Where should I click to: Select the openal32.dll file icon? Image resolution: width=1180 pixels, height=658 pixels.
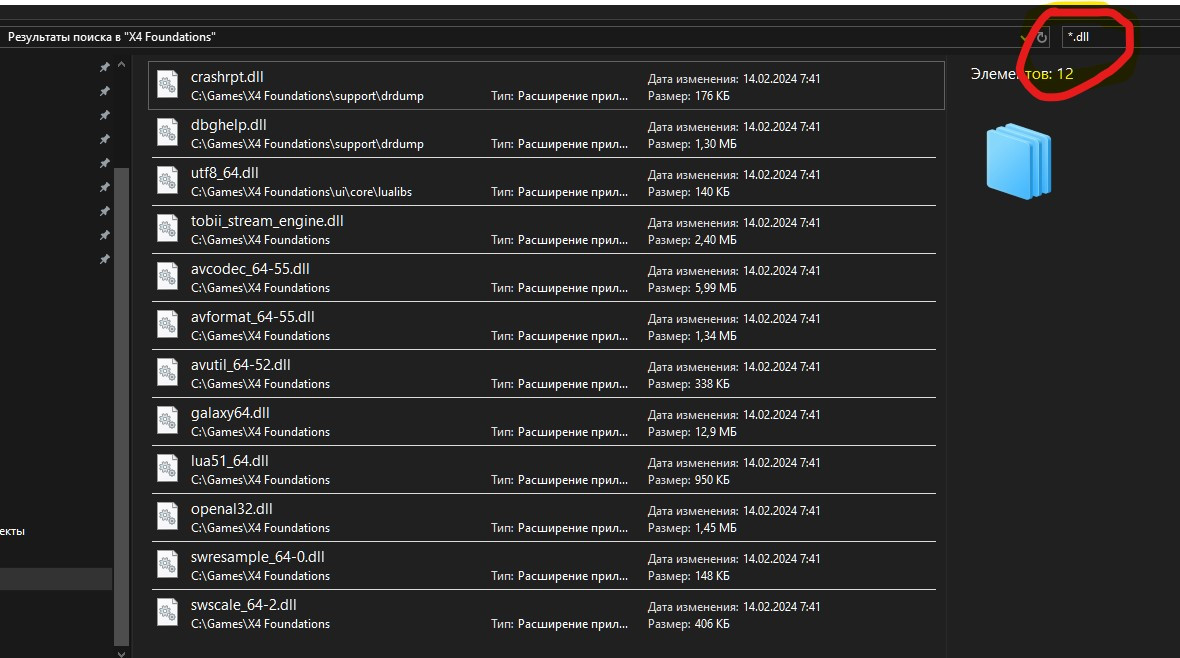[168, 518]
